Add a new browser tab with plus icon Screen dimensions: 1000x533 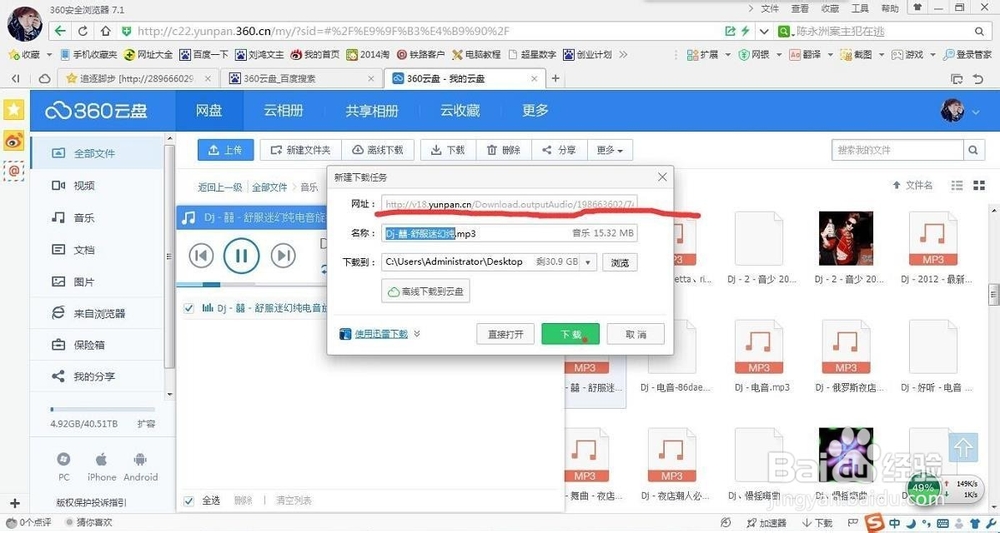(555, 78)
